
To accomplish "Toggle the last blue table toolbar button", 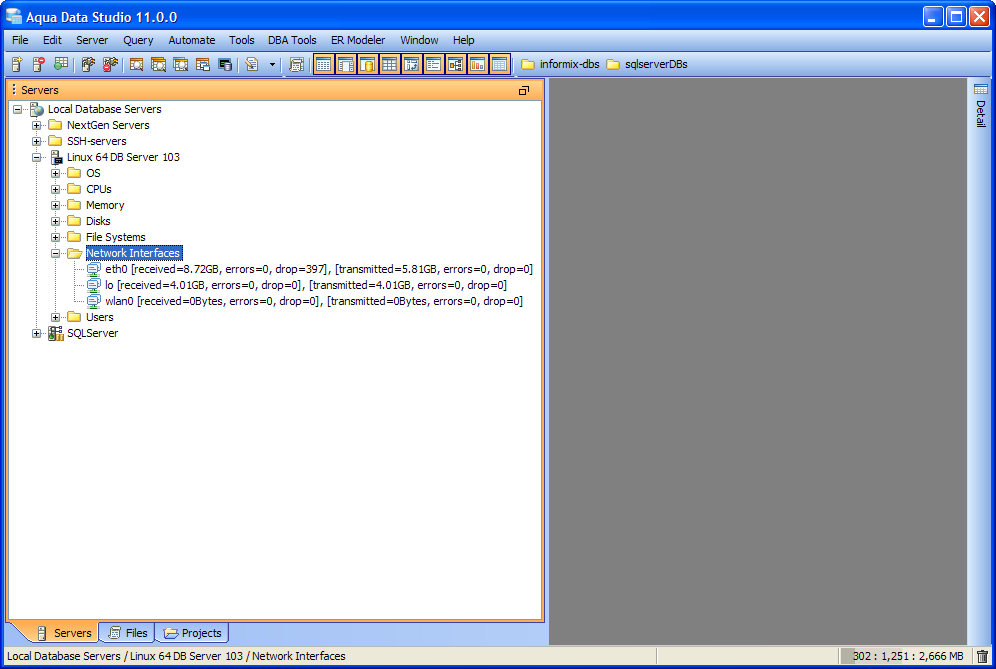I will [x=500, y=64].
